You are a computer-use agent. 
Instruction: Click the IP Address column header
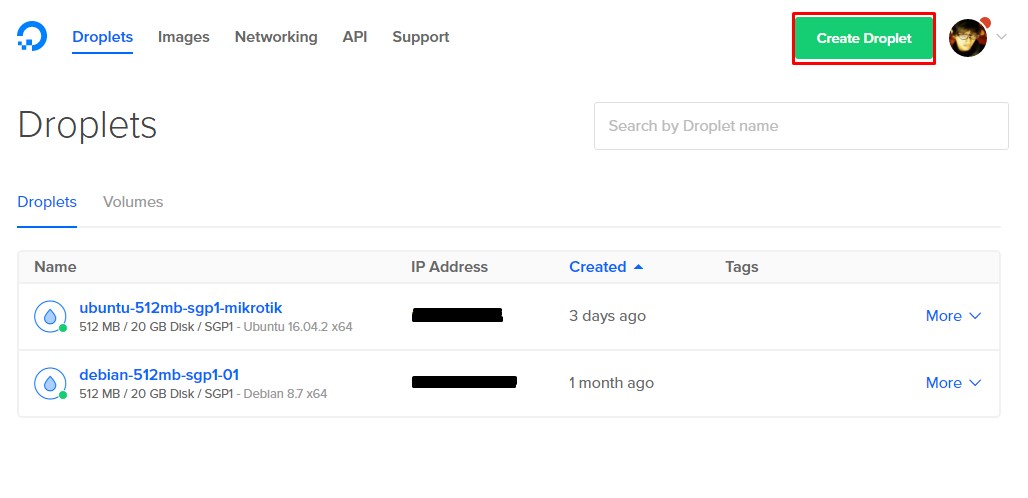point(449,267)
